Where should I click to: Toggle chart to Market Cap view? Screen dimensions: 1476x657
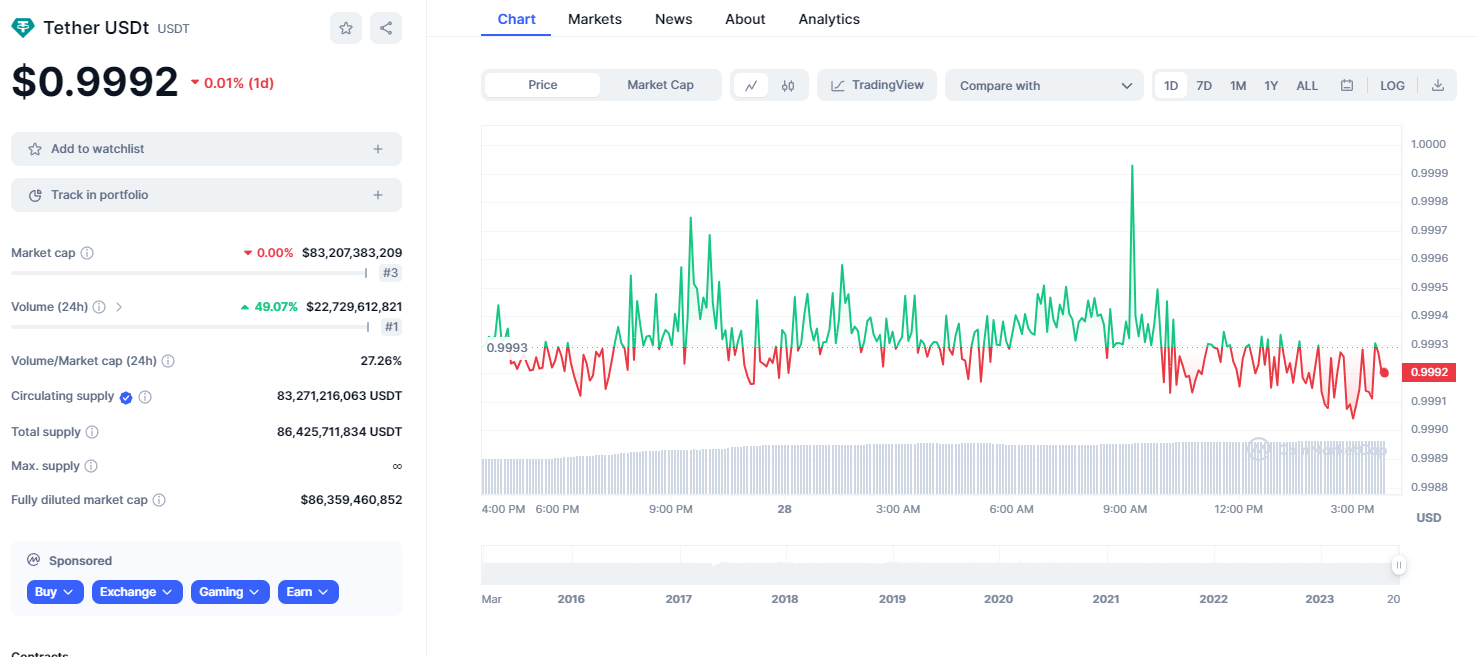(660, 85)
